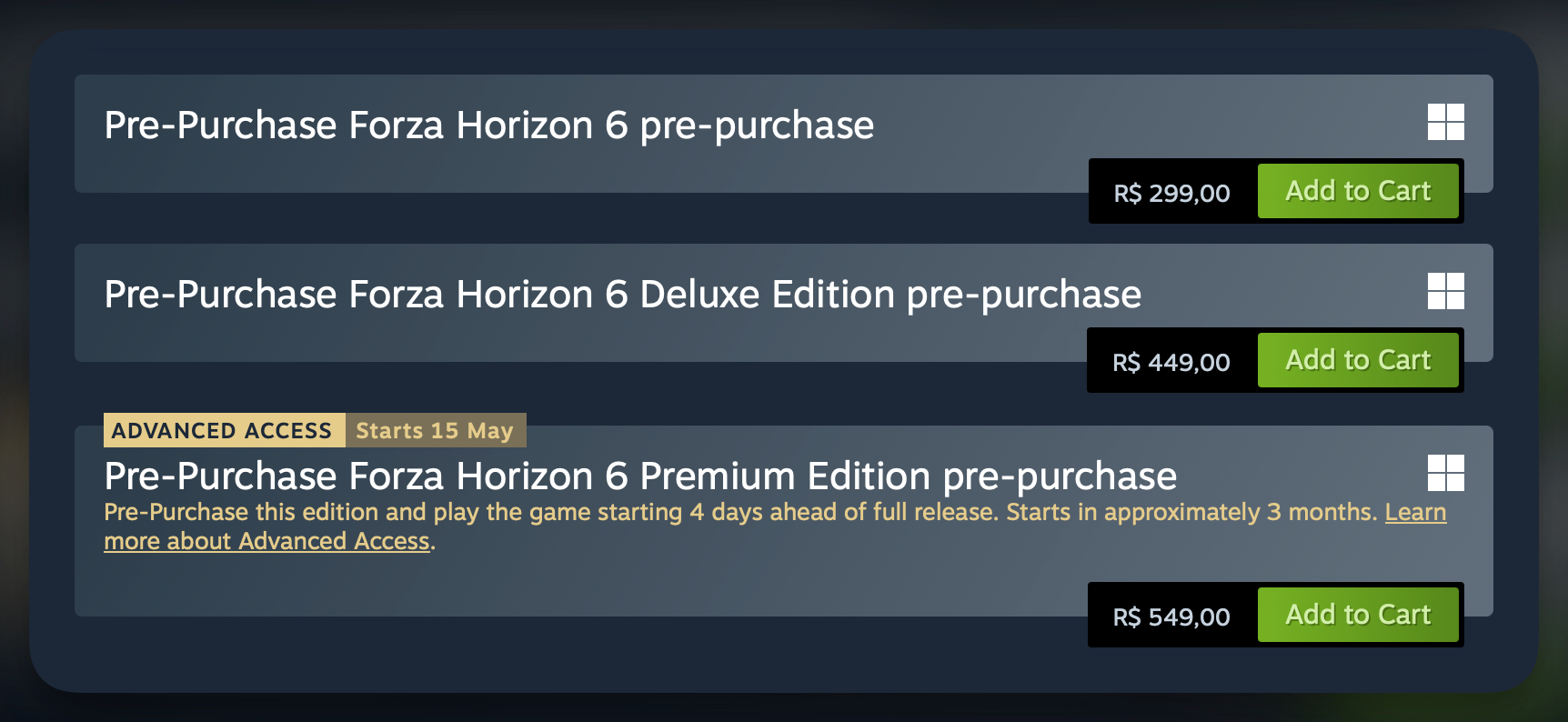Click the R$ 299,00 price label

[1171, 193]
